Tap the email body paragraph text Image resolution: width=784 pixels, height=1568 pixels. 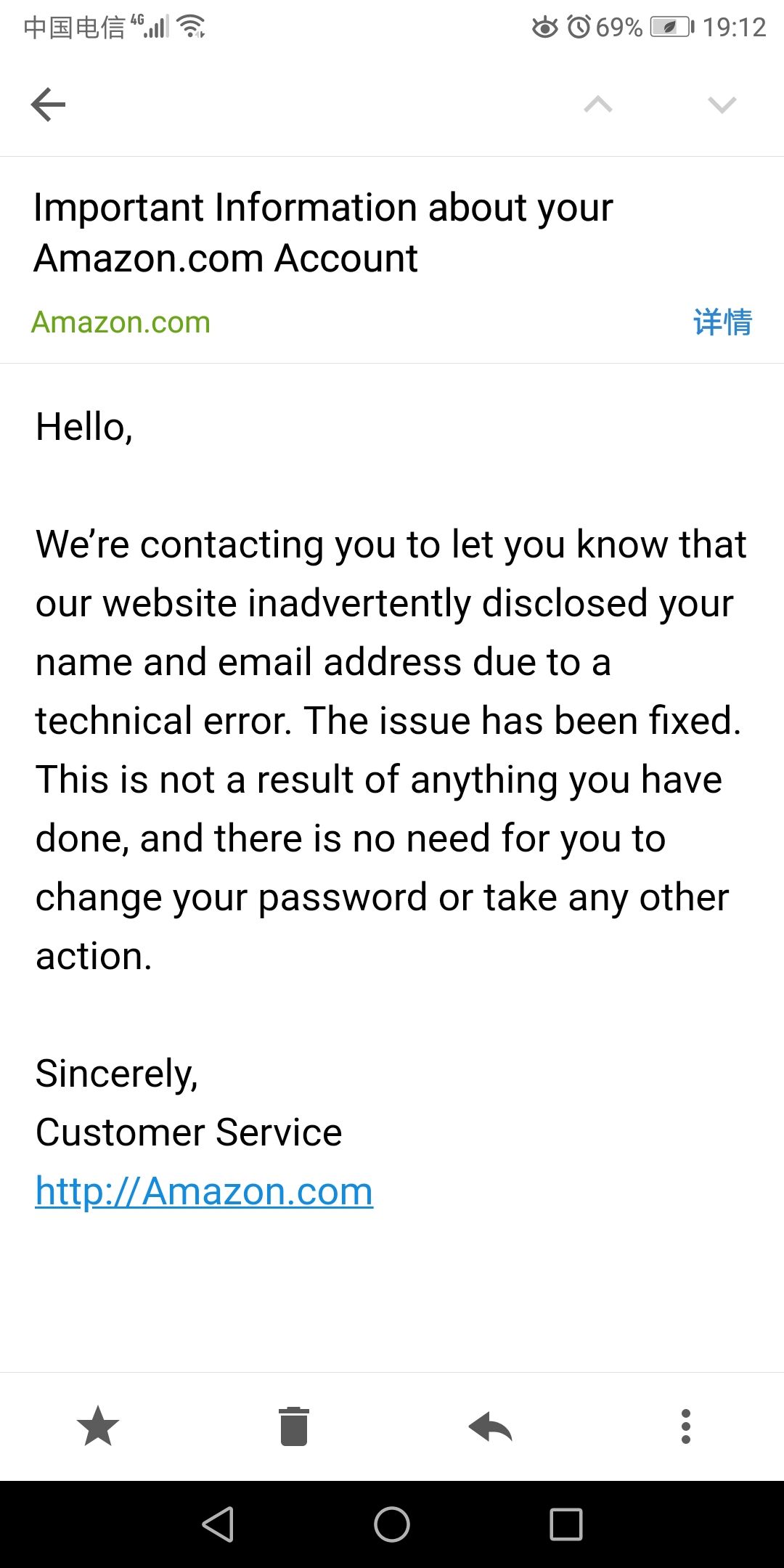coord(391,749)
